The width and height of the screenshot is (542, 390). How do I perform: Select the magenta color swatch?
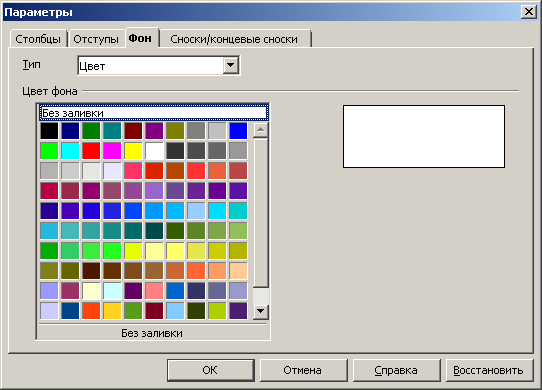[112, 151]
